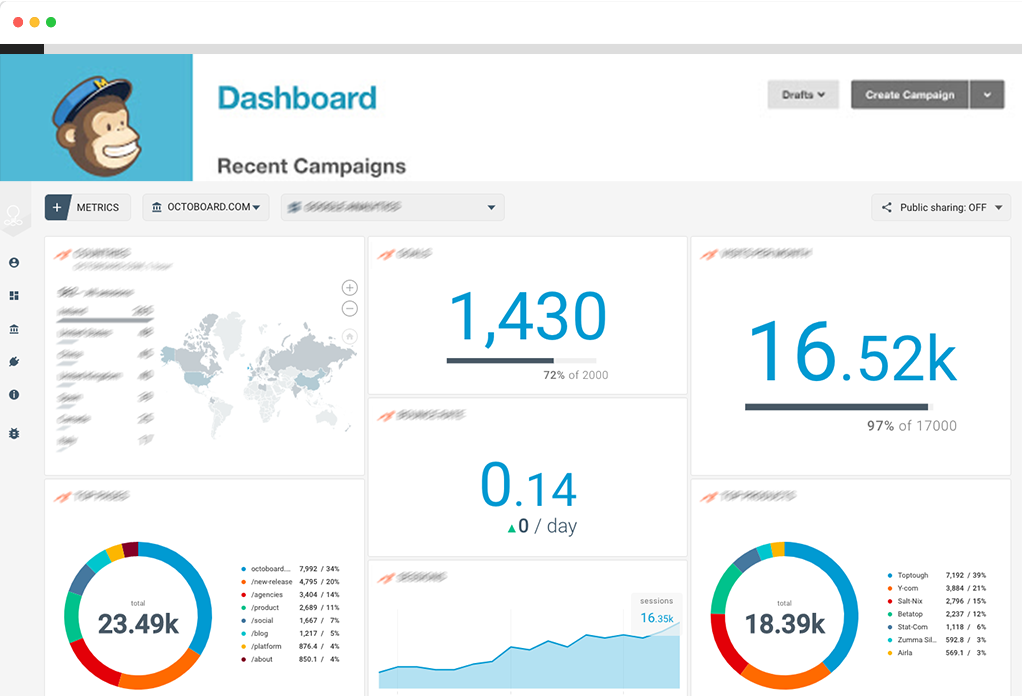The image size is (1022, 696).
Task: Click the Dashboard heading
Action: pos(297,98)
